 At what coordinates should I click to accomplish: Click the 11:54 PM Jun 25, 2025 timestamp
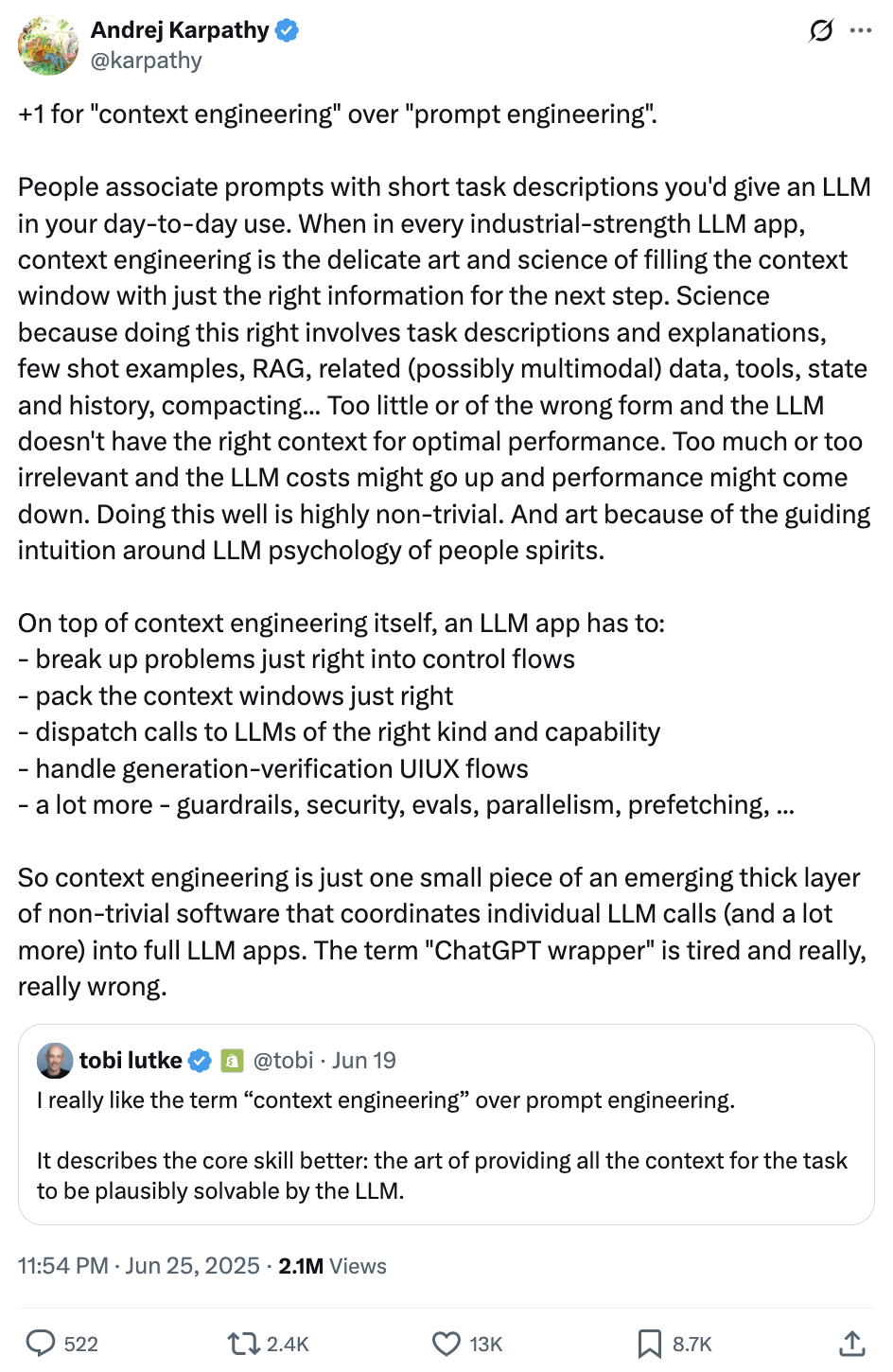coord(138,1266)
